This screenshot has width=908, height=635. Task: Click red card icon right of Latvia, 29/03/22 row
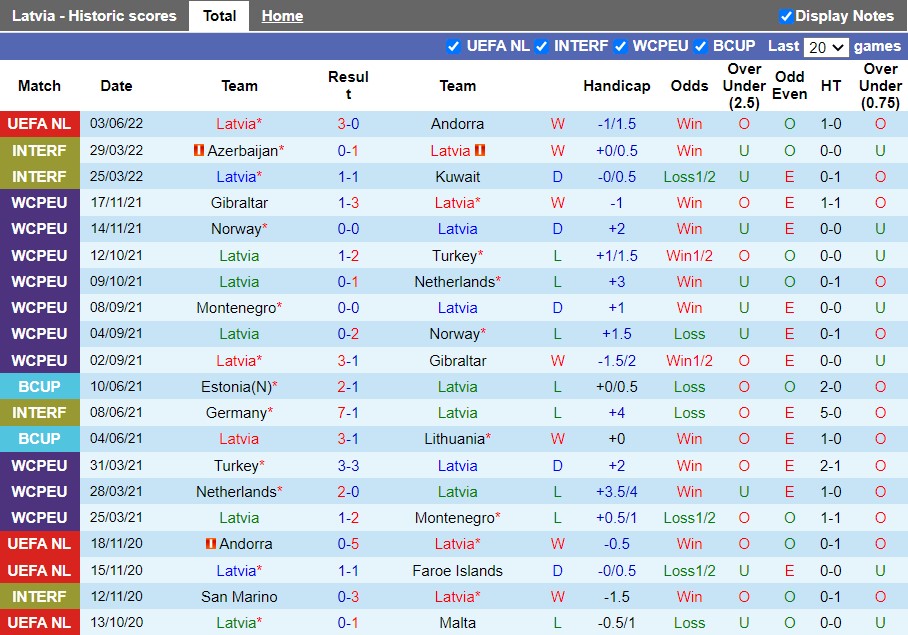[480, 151]
